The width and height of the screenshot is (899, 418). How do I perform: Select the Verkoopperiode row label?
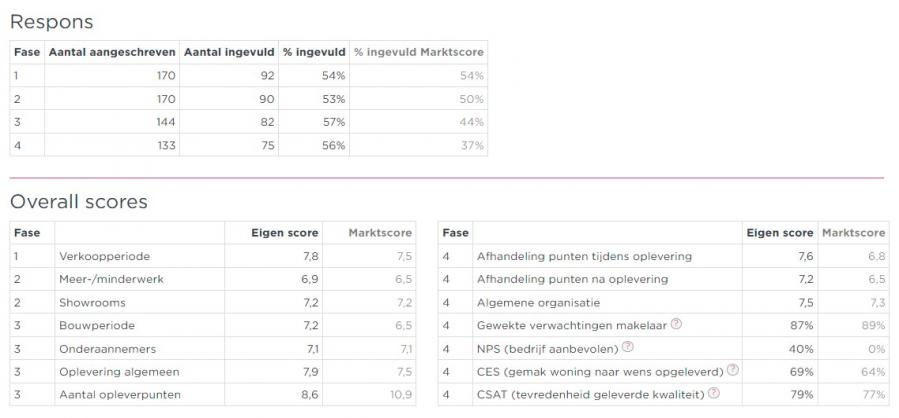click(x=104, y=256)
